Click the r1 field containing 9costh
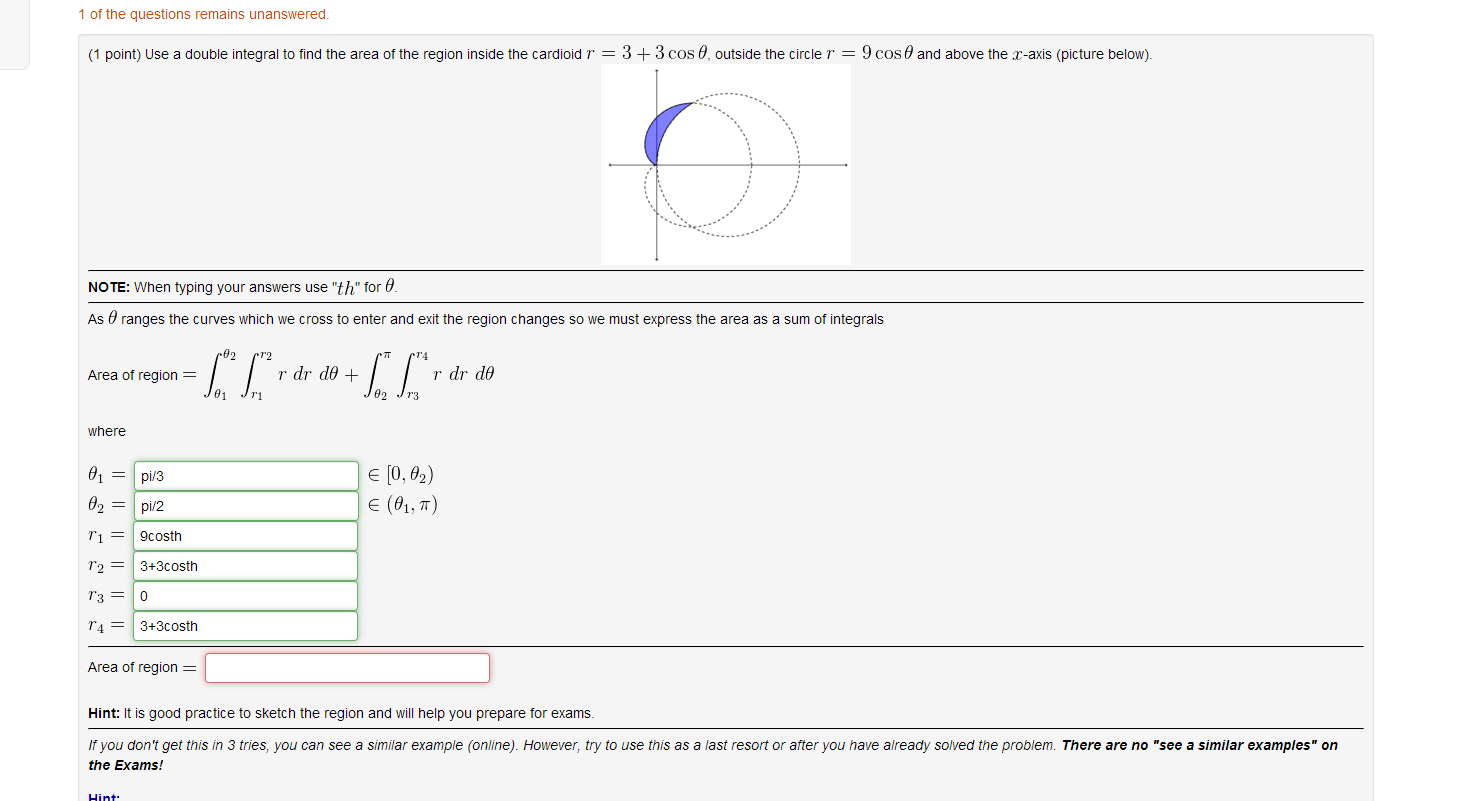1460x801 pixels. pos(245,535)
